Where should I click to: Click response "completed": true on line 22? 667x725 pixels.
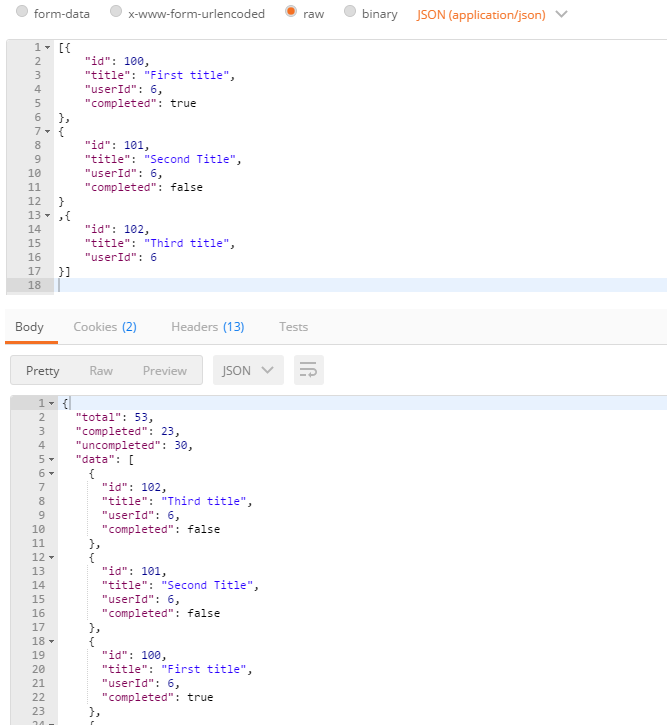point(200,697)
